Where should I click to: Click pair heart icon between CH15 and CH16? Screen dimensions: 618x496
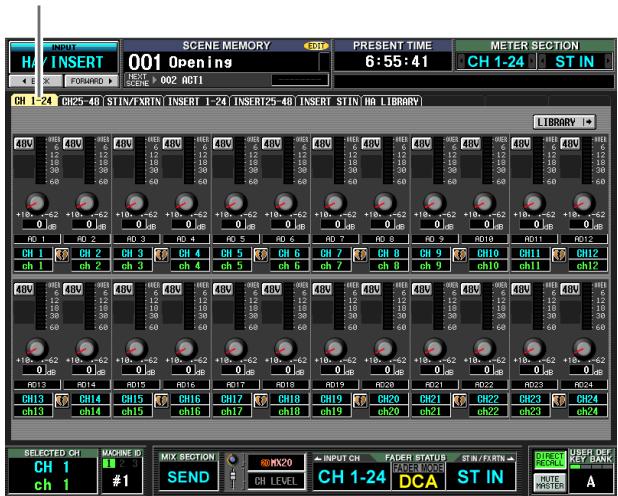(x=161, y=401)
